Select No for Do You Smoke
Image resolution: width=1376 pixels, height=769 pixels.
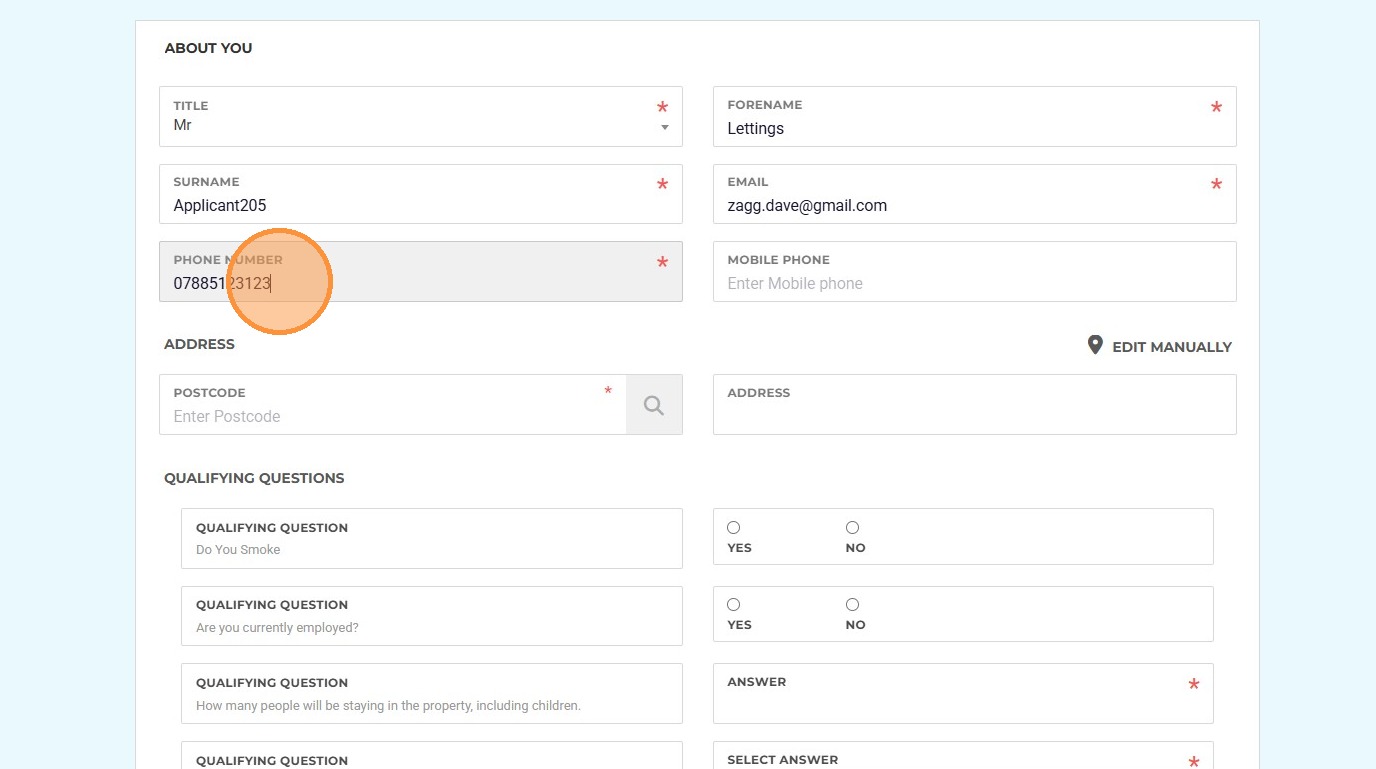tap(853, 527)
